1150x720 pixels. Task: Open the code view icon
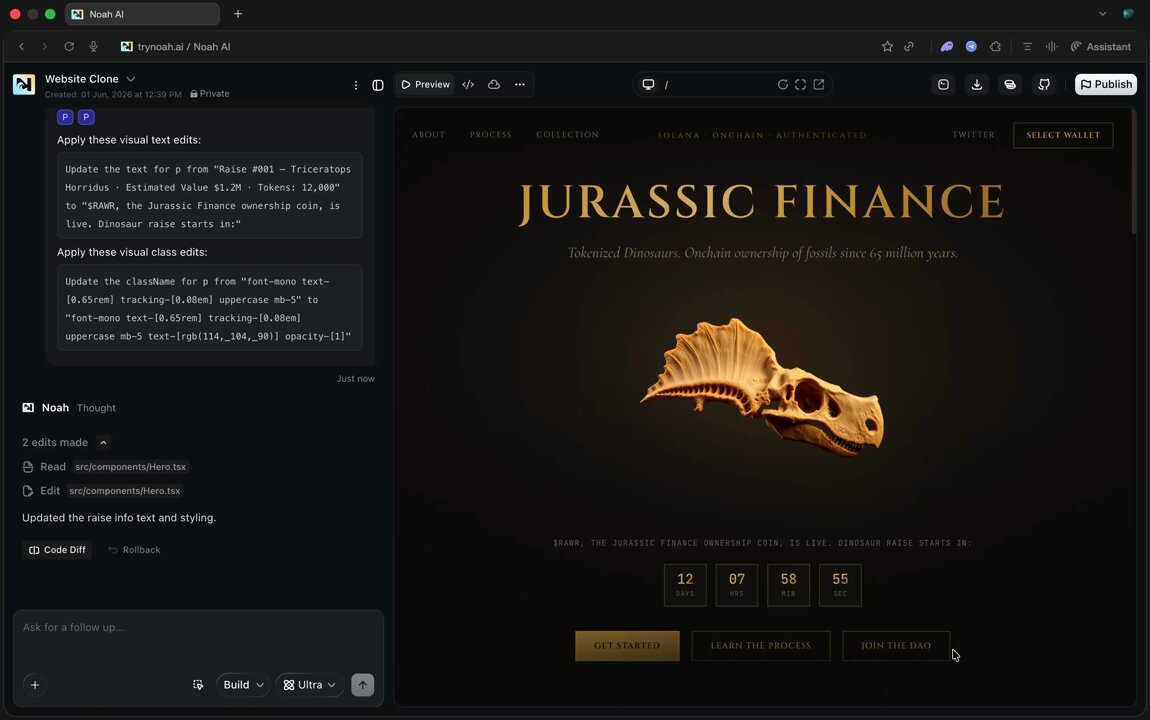[468, 84]
